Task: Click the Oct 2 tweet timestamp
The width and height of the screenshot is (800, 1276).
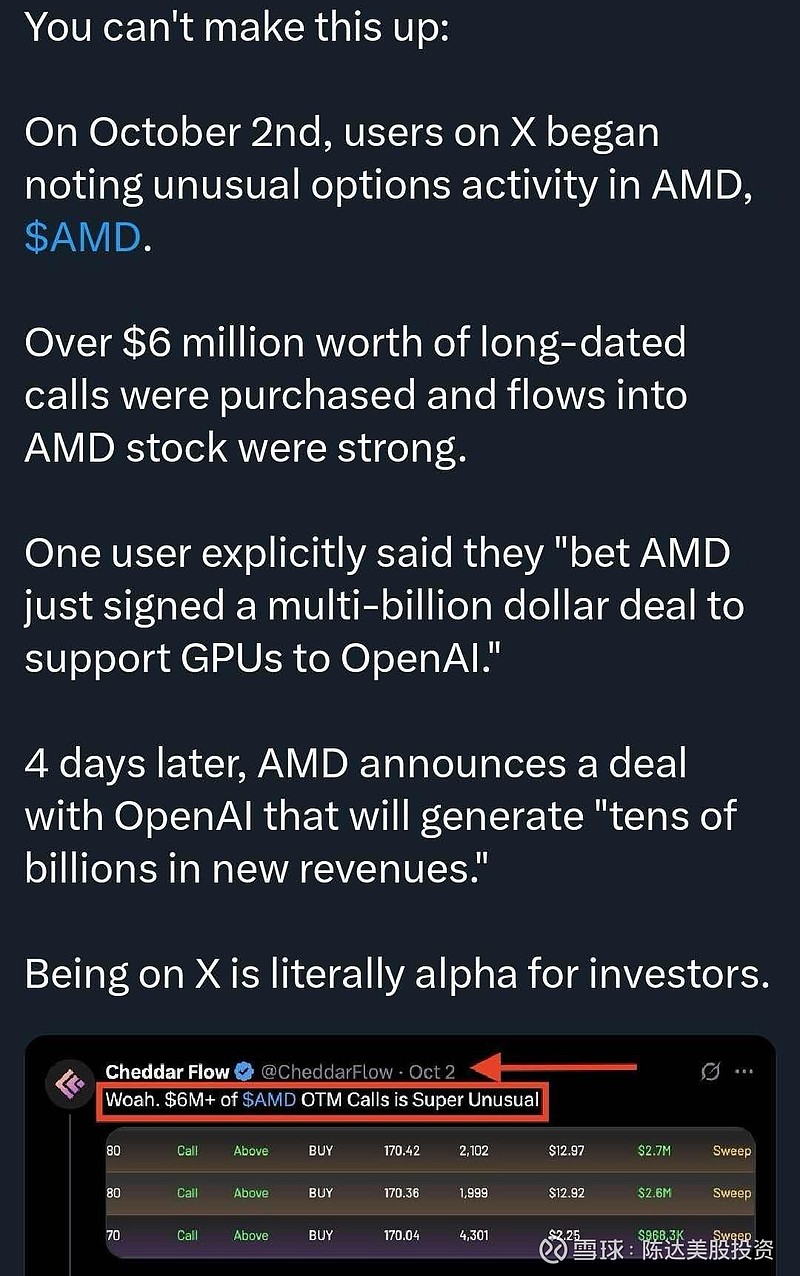Action: click(x=432, y=1072)
